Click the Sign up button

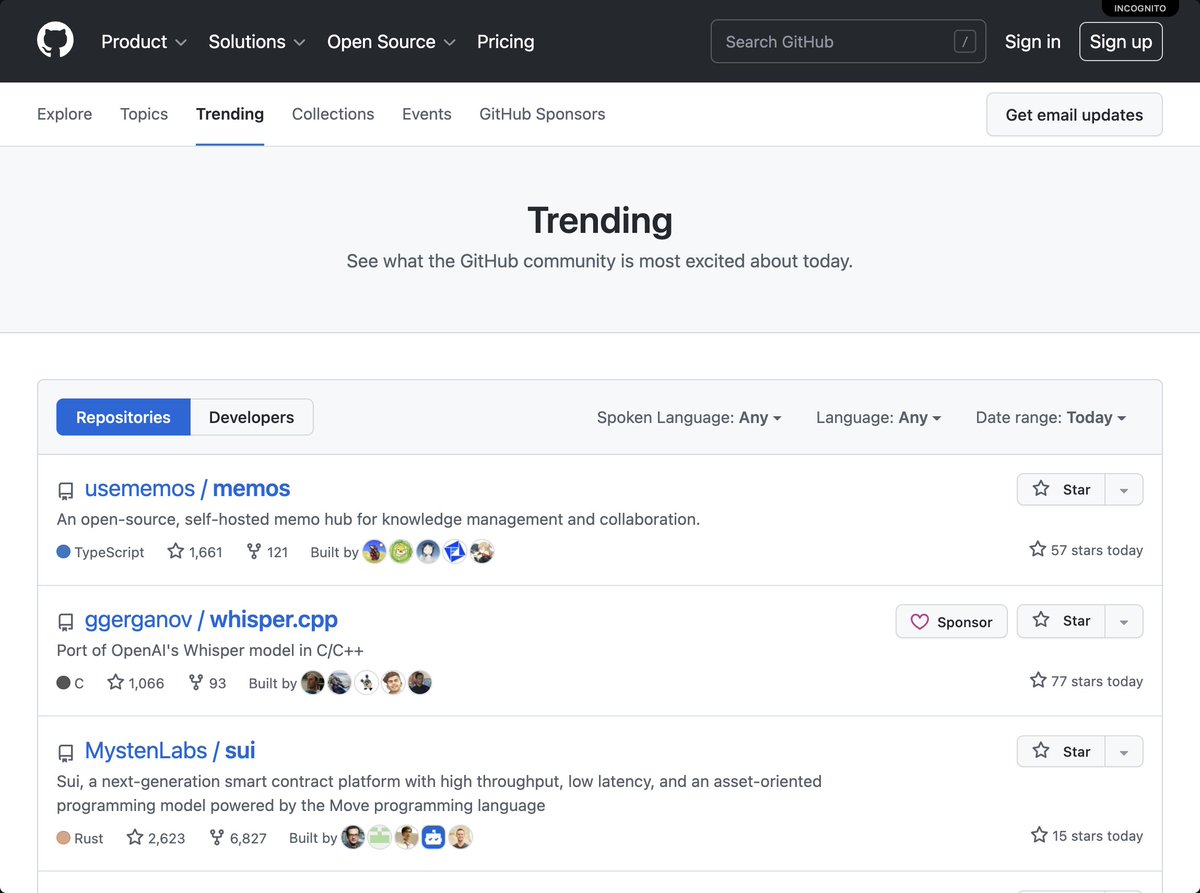click(1120, 42)
